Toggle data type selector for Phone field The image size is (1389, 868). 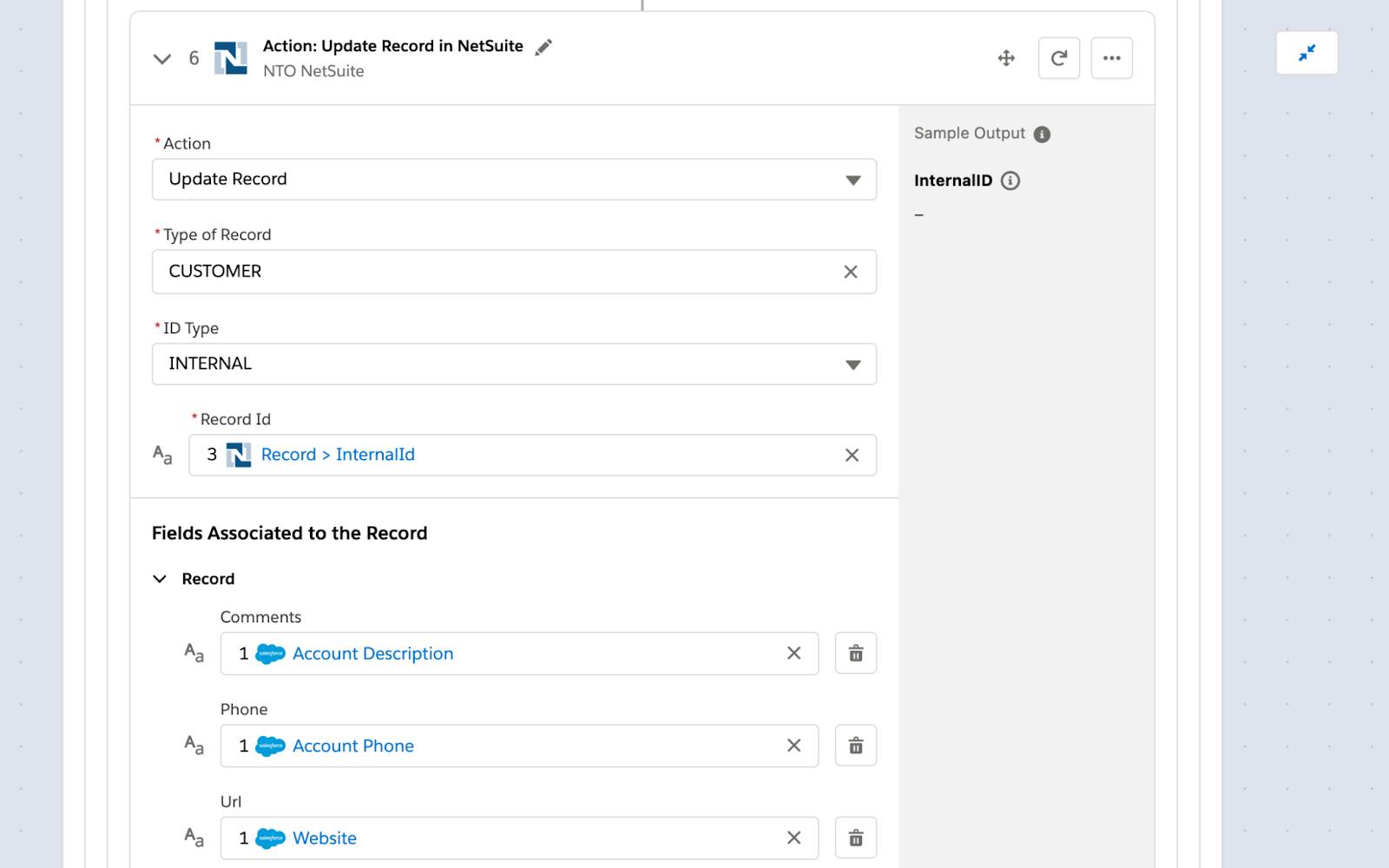coord(194,746)
